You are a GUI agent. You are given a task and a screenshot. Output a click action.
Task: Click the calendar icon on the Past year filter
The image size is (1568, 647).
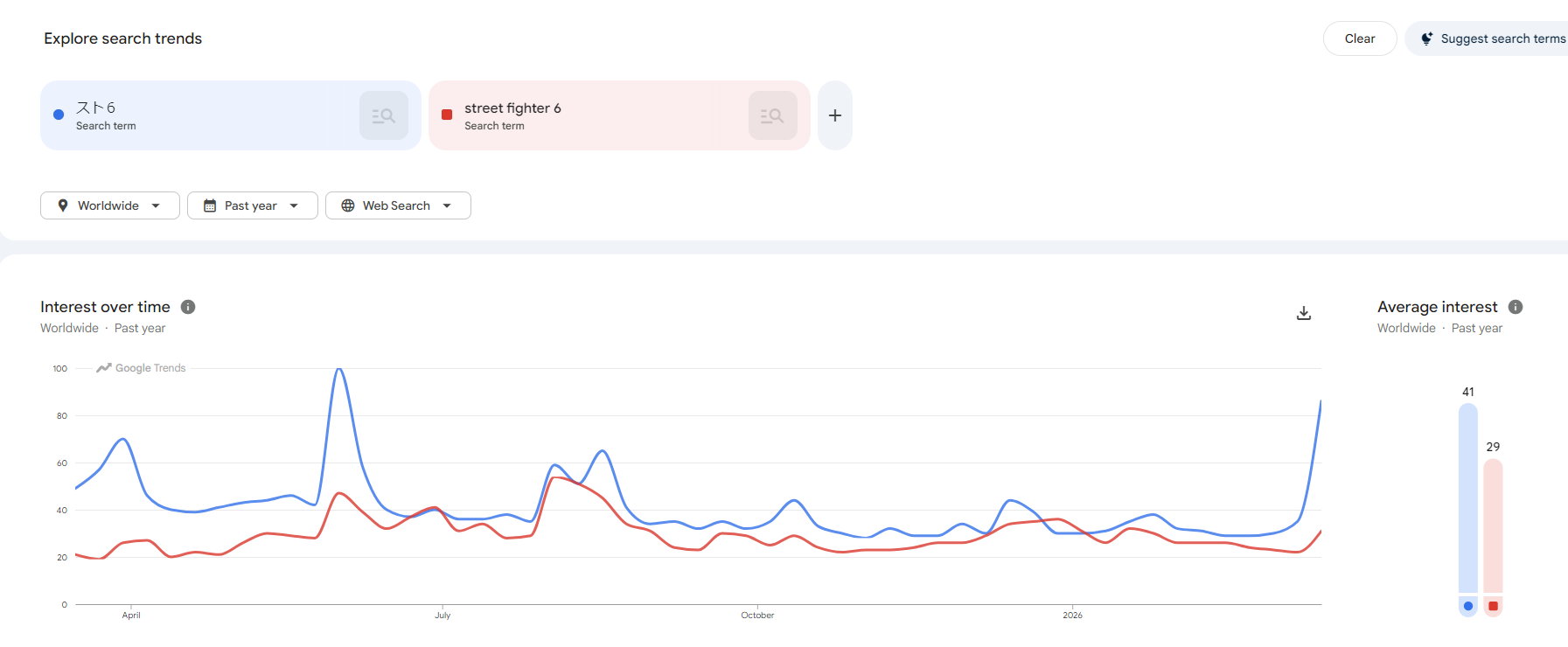tap(210, 205)
